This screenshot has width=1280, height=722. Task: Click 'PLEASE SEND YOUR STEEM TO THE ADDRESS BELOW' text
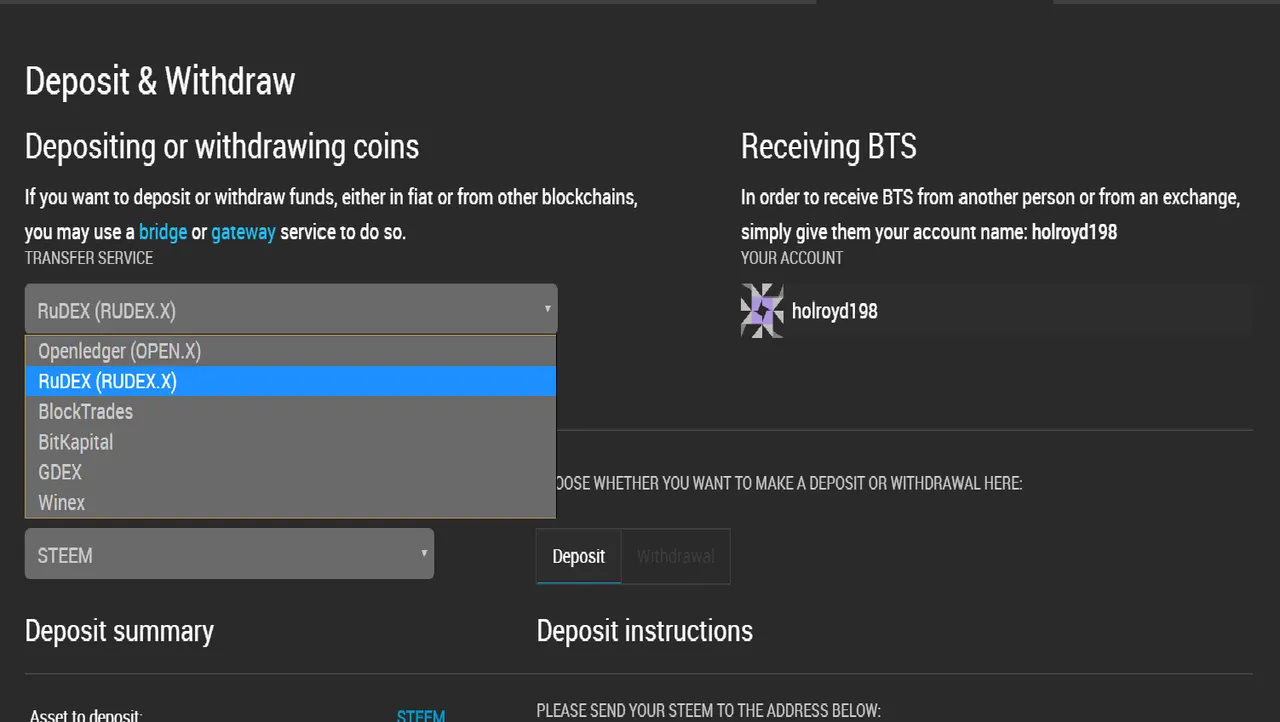coord(709,711)
